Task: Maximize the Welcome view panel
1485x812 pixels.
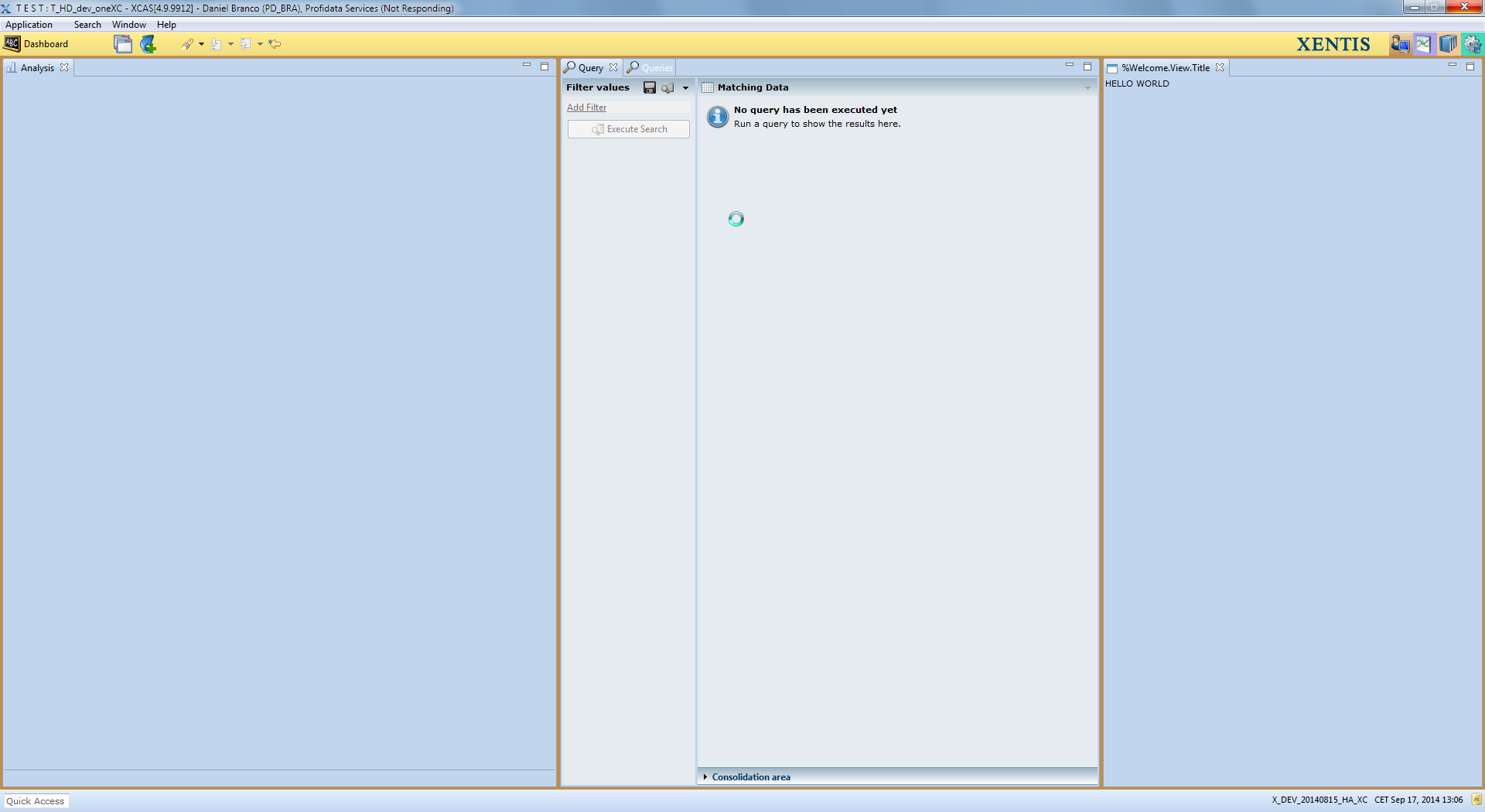Action: 1470,67
